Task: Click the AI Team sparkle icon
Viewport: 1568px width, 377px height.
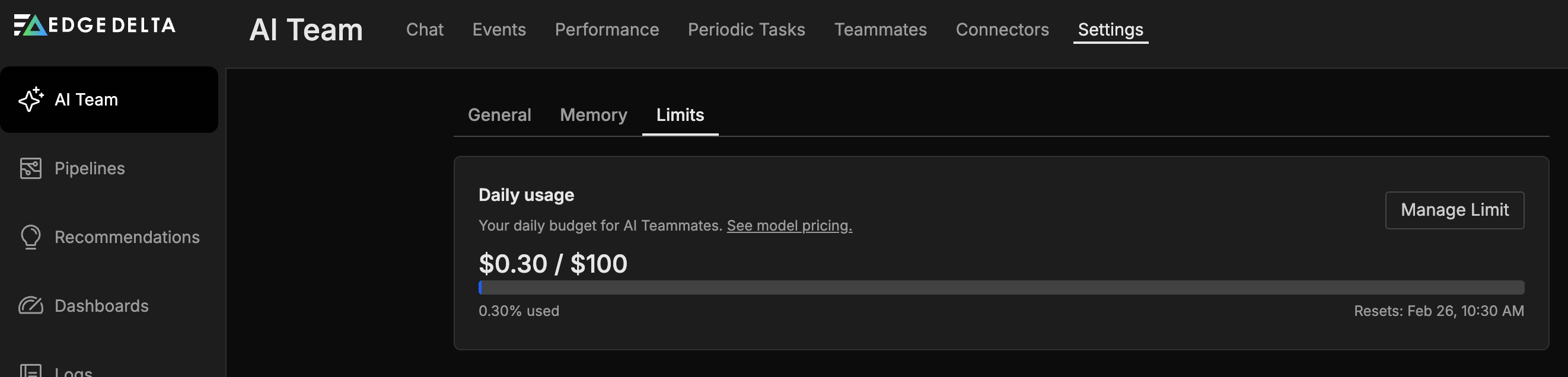Action: 30,99
